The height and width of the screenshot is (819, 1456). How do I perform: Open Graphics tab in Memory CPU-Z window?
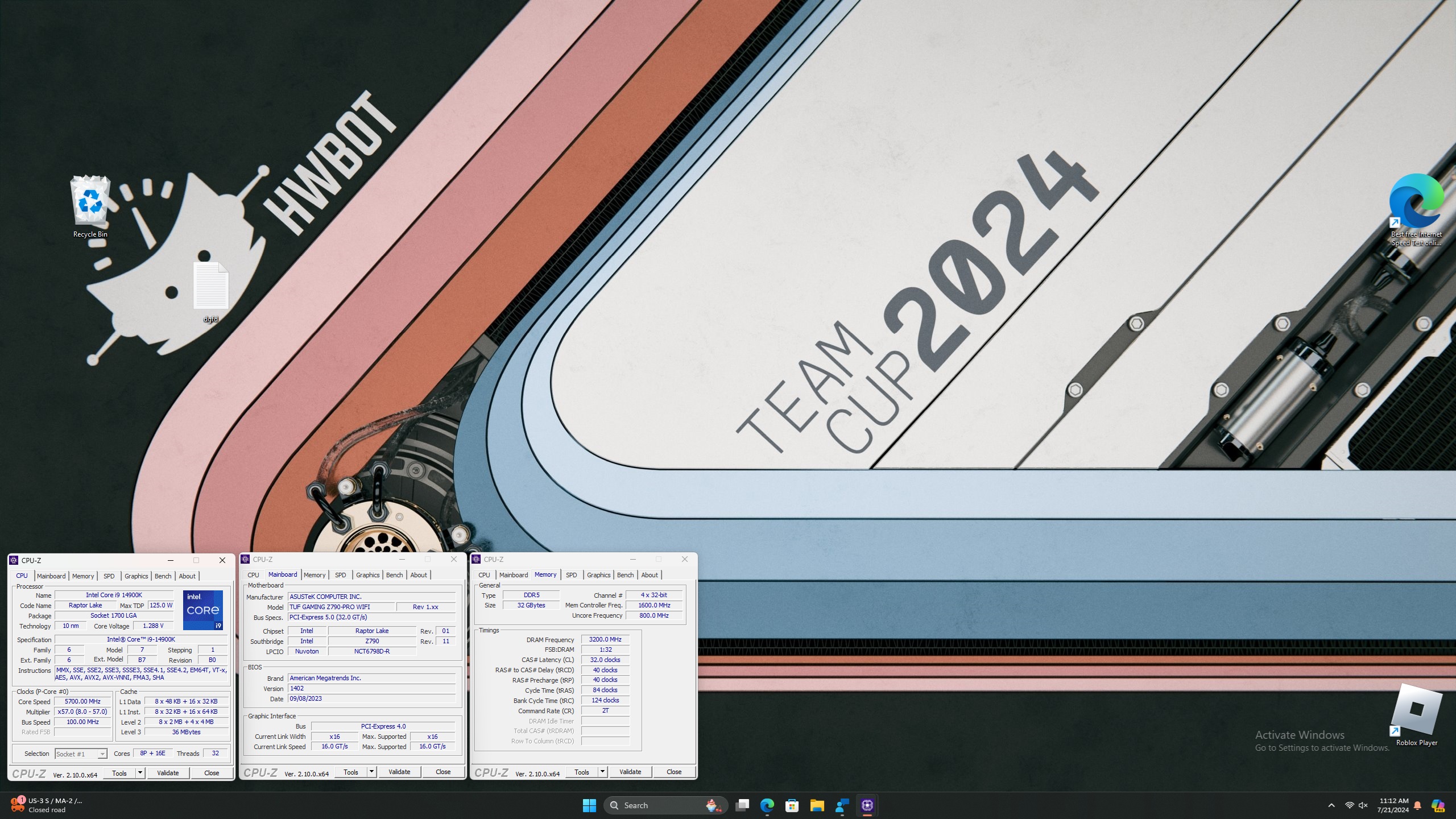point(599,575)
